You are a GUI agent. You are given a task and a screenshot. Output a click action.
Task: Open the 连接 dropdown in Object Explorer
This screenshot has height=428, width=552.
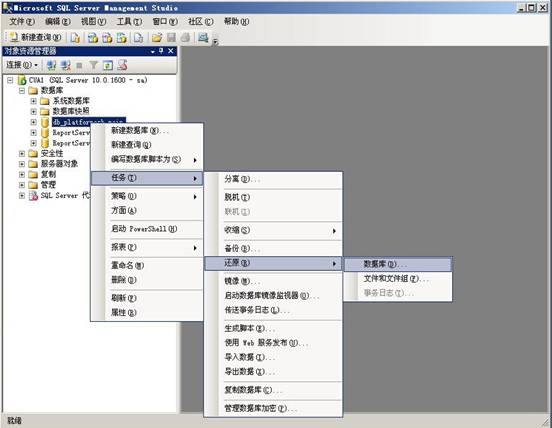click(22, 65)
